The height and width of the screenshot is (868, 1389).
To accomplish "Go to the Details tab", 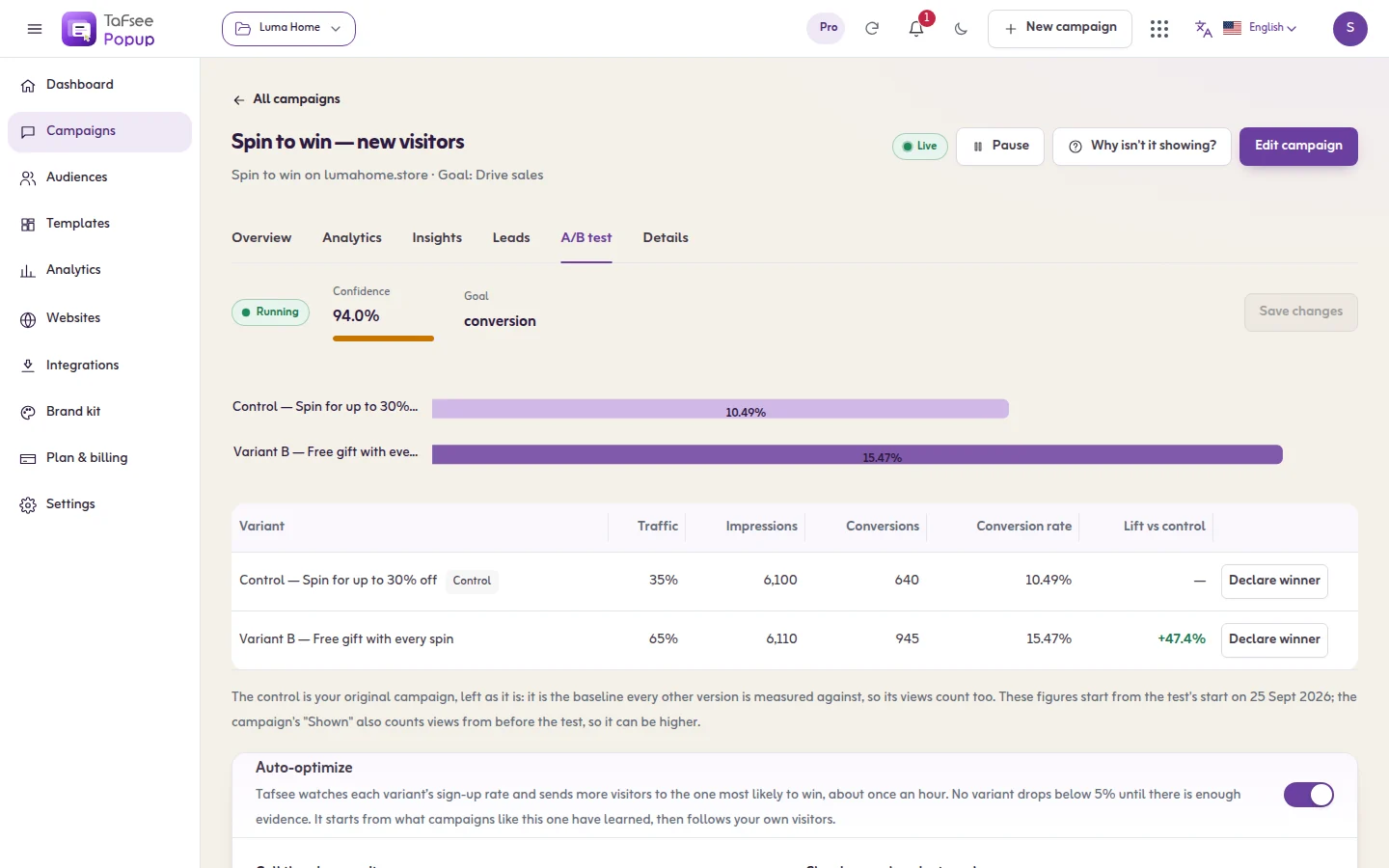I will (x=666, y=238).
